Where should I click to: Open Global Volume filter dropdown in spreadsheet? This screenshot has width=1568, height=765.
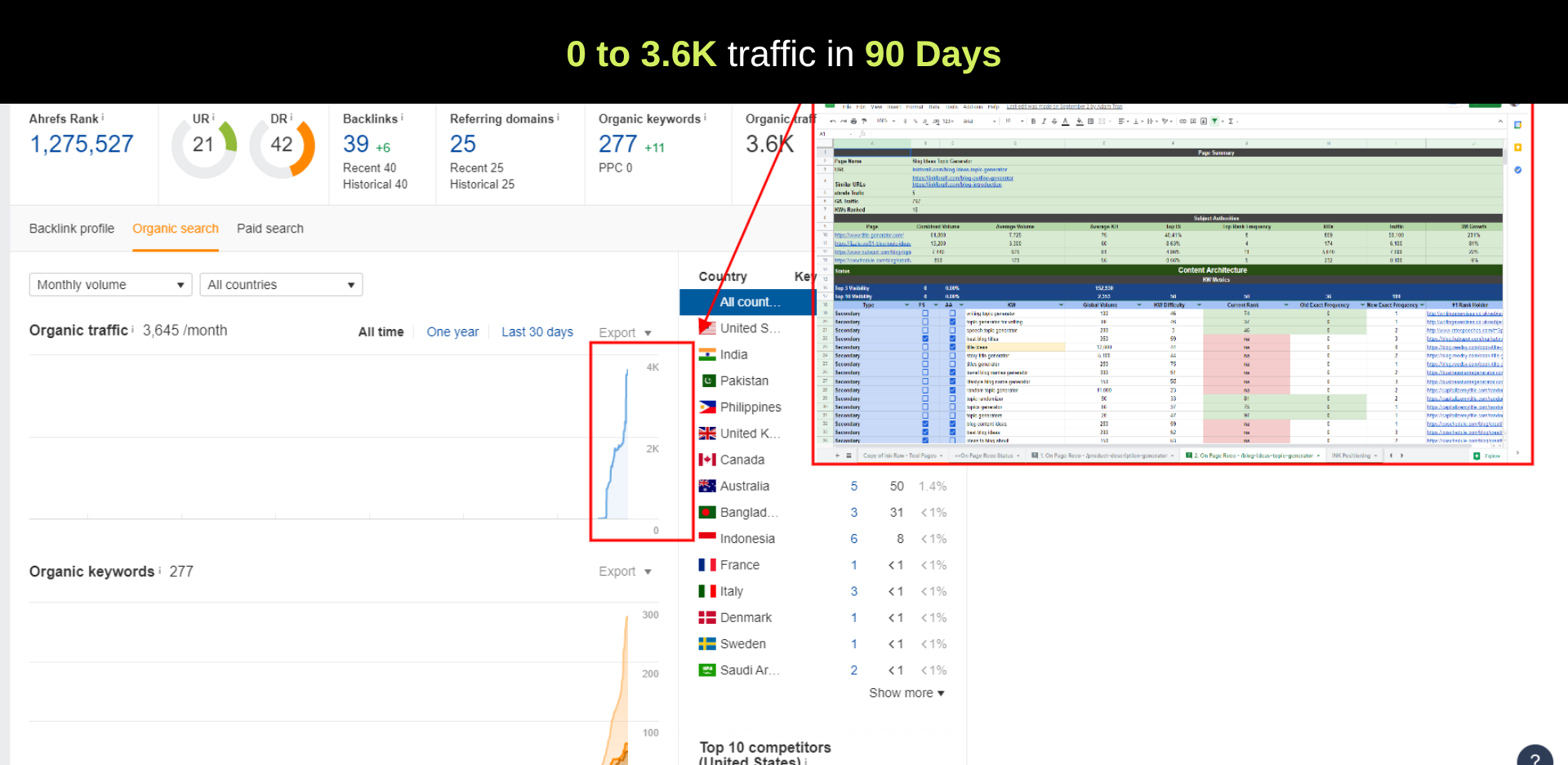tap(1139, 305)
